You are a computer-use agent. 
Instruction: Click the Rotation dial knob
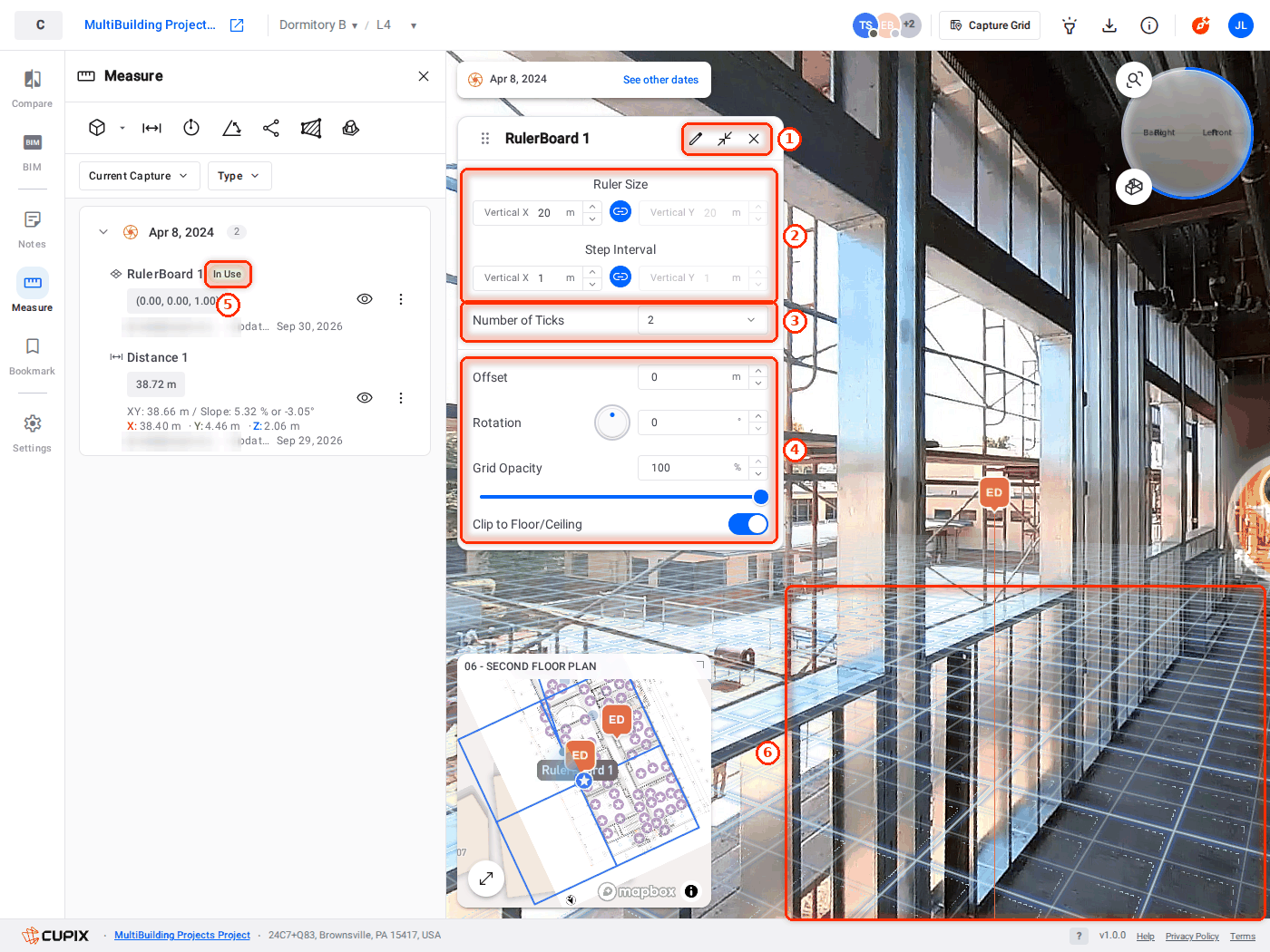tap(612, 423)
